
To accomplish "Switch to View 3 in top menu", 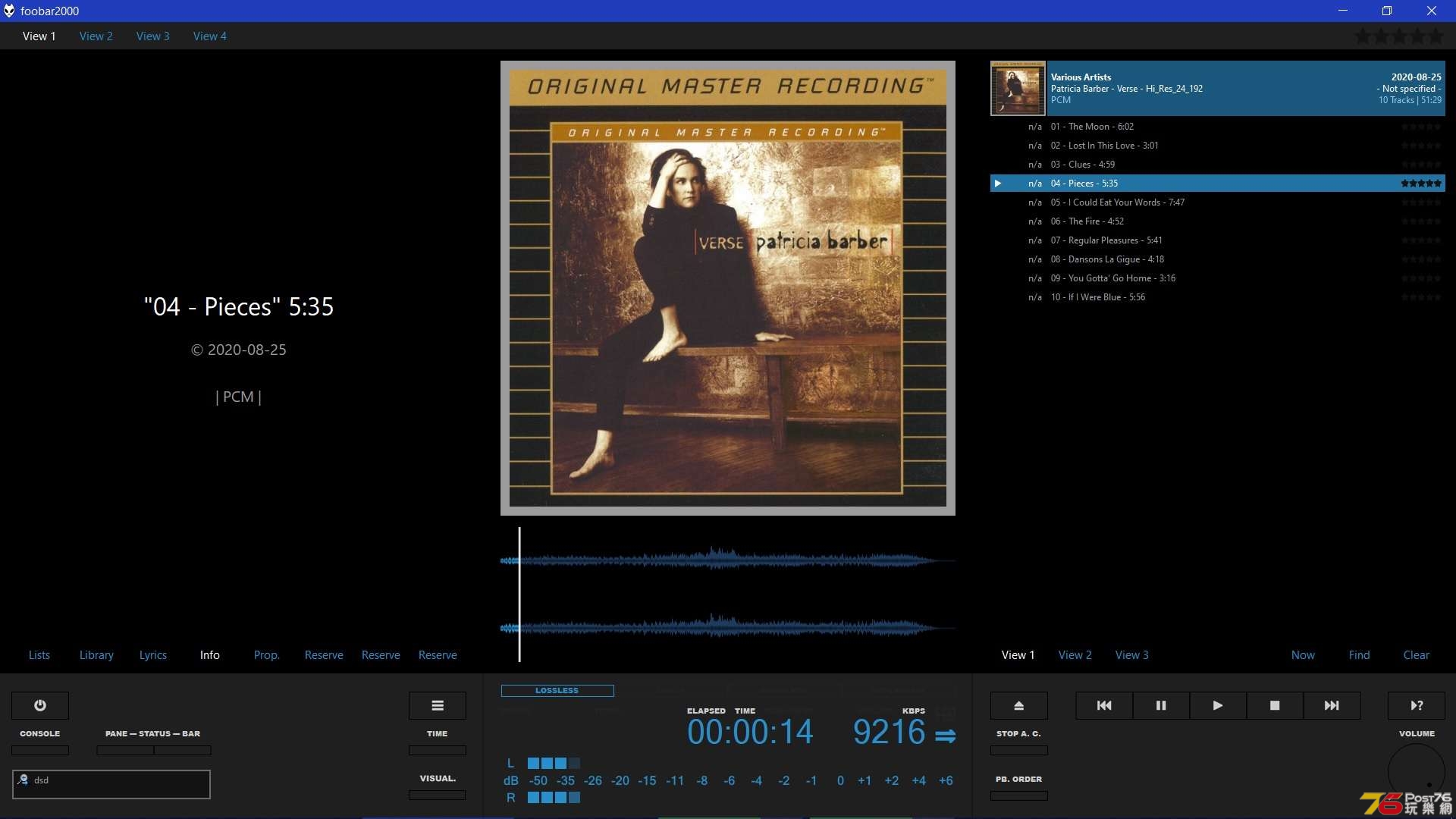I will 153,36.
